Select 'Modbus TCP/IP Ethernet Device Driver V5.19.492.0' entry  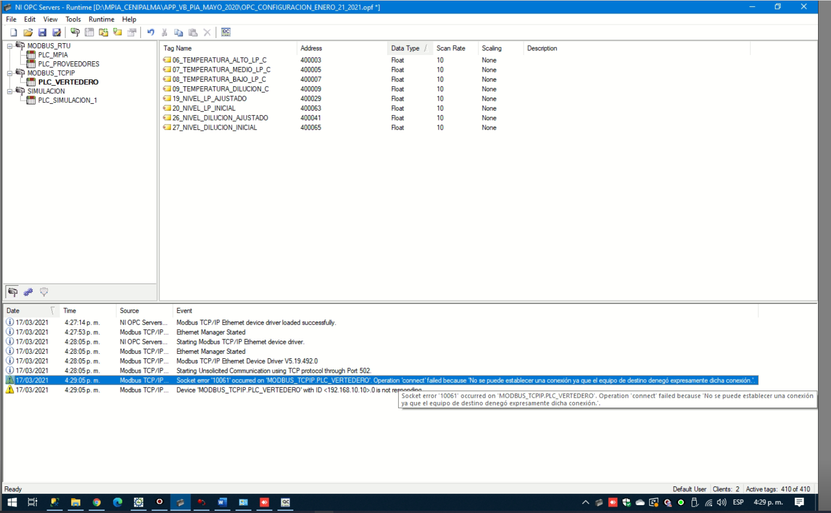click(x=247, y=361)
